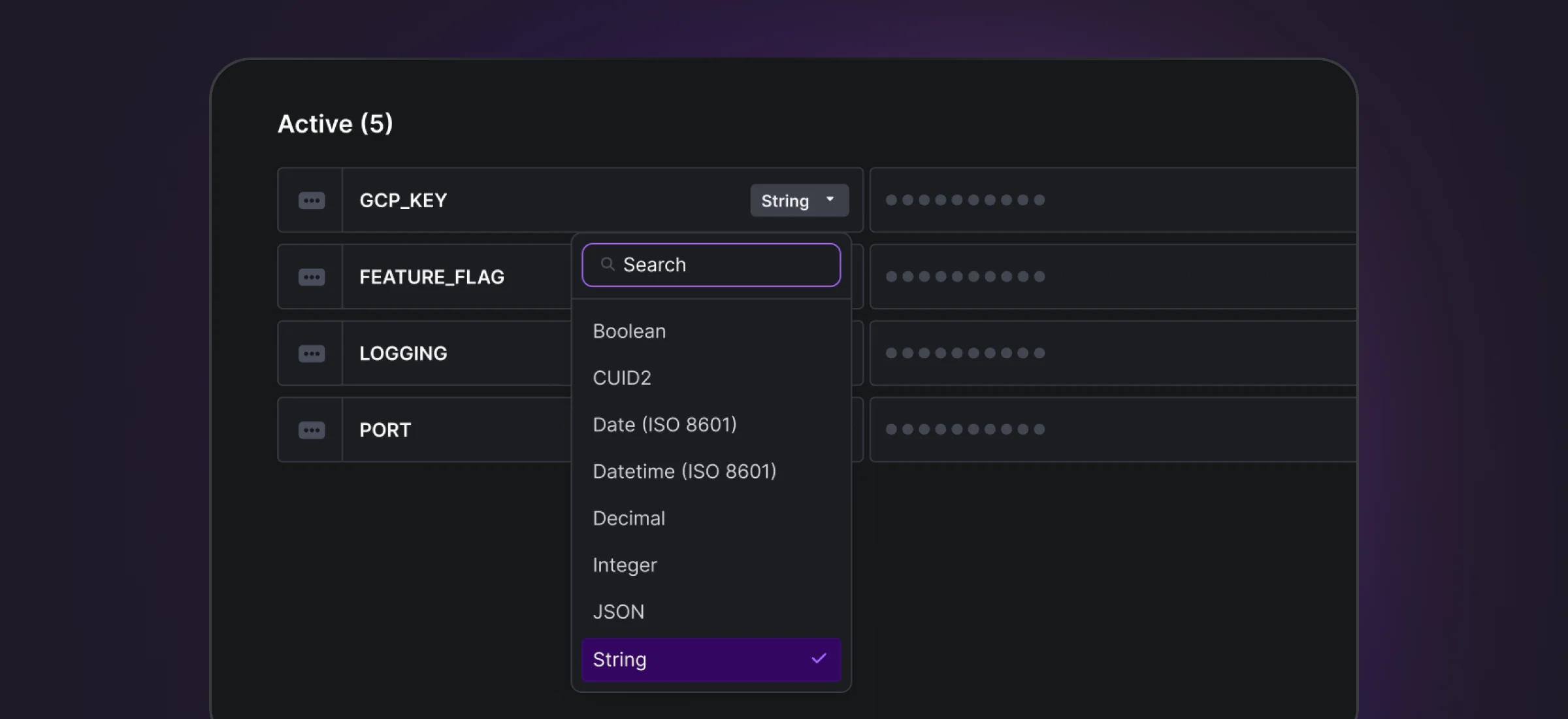Screen dimensions: 1568x719
Task: Select Boolean from the type list
Action: click(629, 331)
